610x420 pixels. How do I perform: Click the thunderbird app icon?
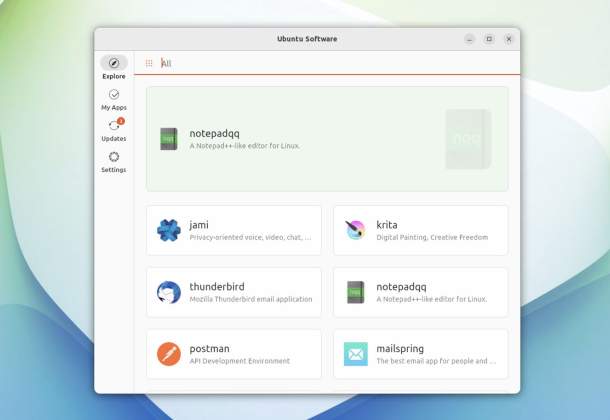168,292
